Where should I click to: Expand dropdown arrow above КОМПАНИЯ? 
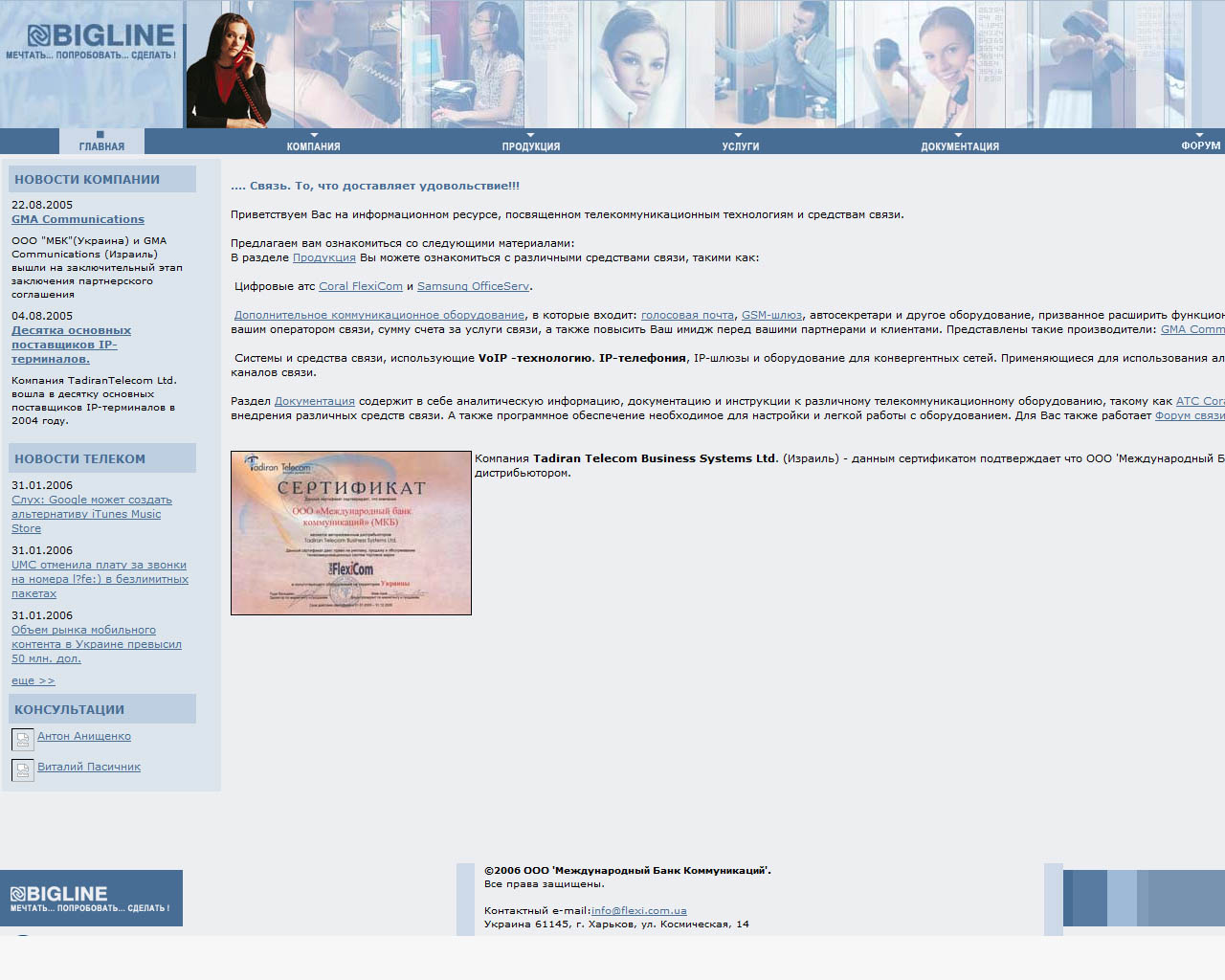tap(314, 135)
